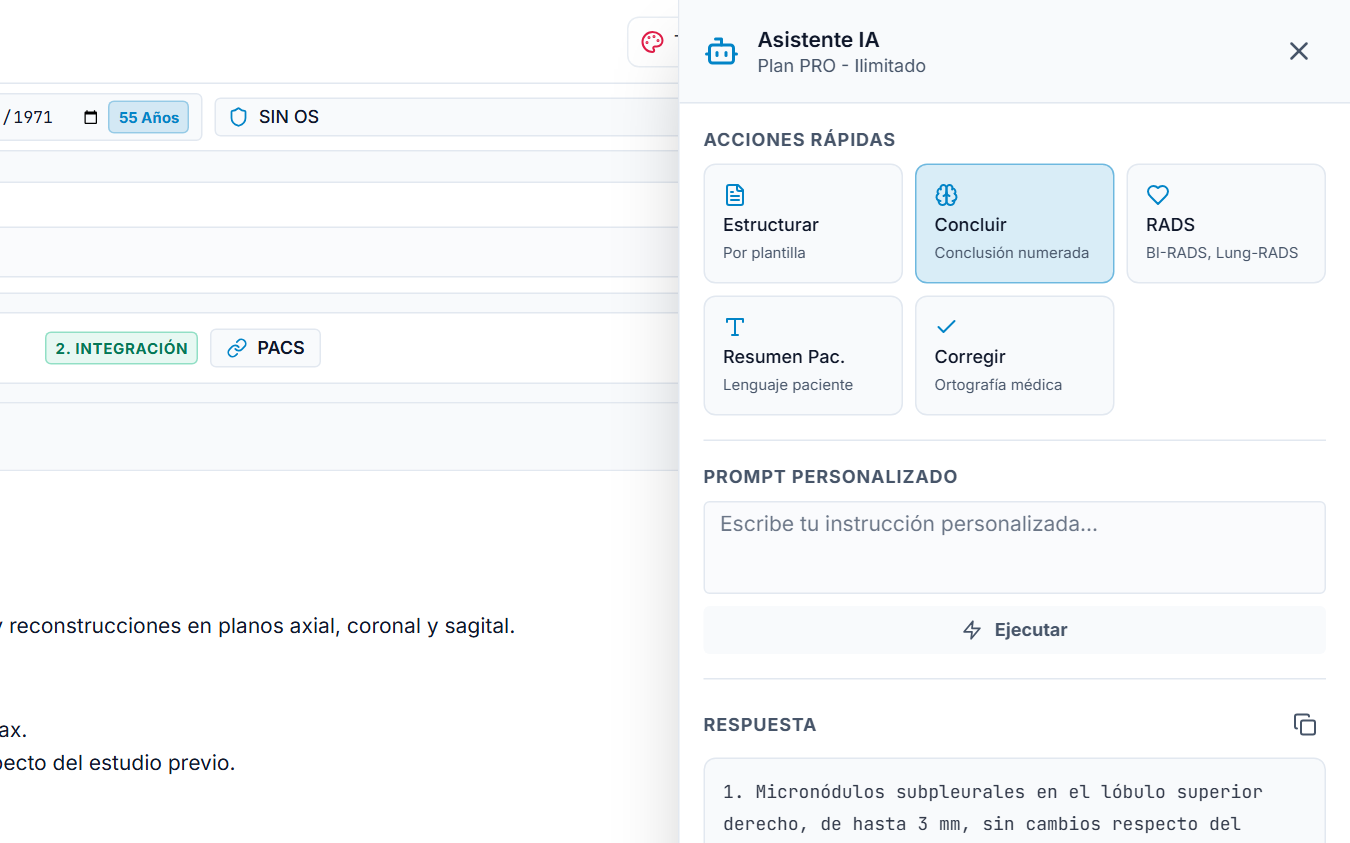Click the response text starting Micronódulos subpleurales
This screenshot has width=1350, height=843.
coord(995,808)
